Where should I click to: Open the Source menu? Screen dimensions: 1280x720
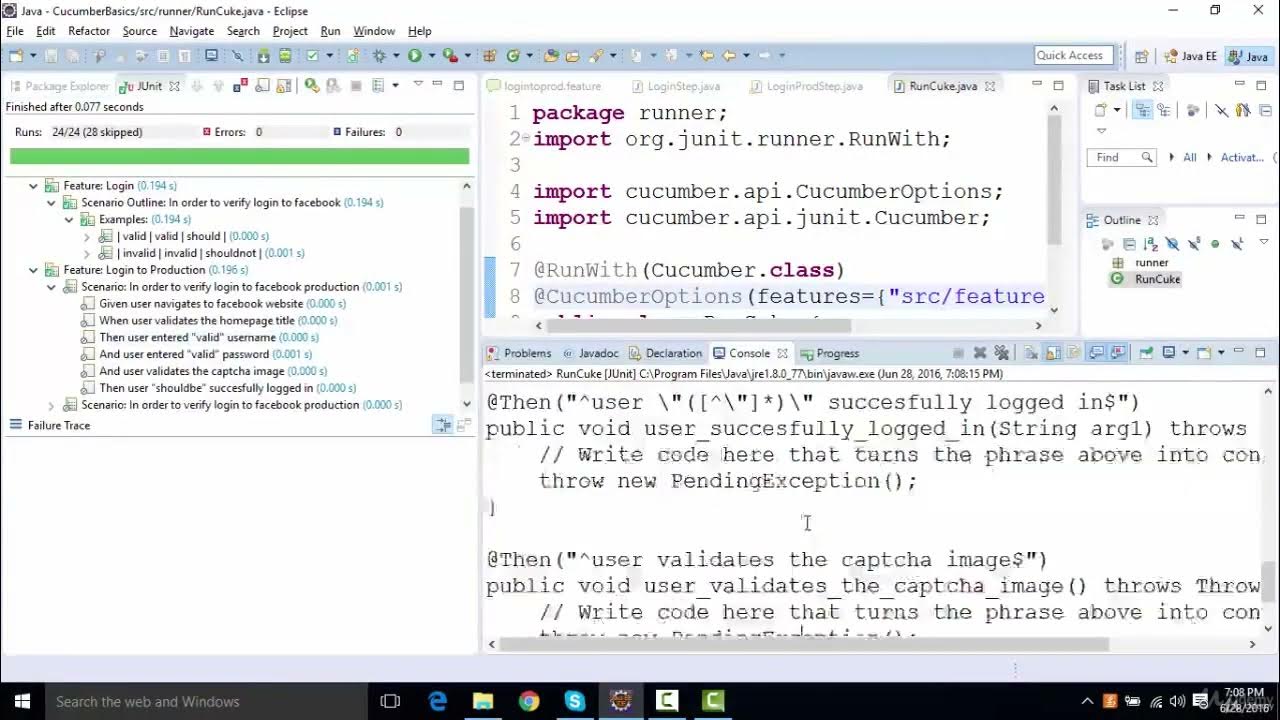pos(139,31)
